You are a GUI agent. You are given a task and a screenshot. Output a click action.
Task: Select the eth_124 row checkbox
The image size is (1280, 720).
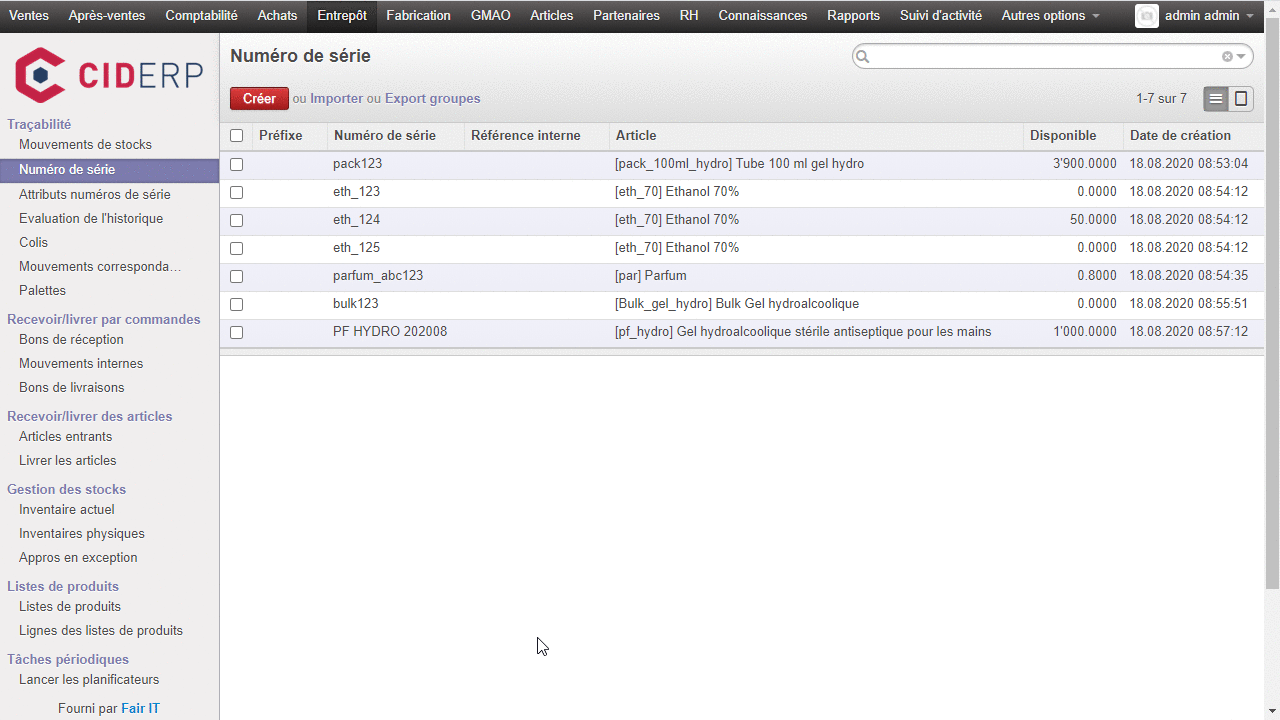click(x=236, y=220)
